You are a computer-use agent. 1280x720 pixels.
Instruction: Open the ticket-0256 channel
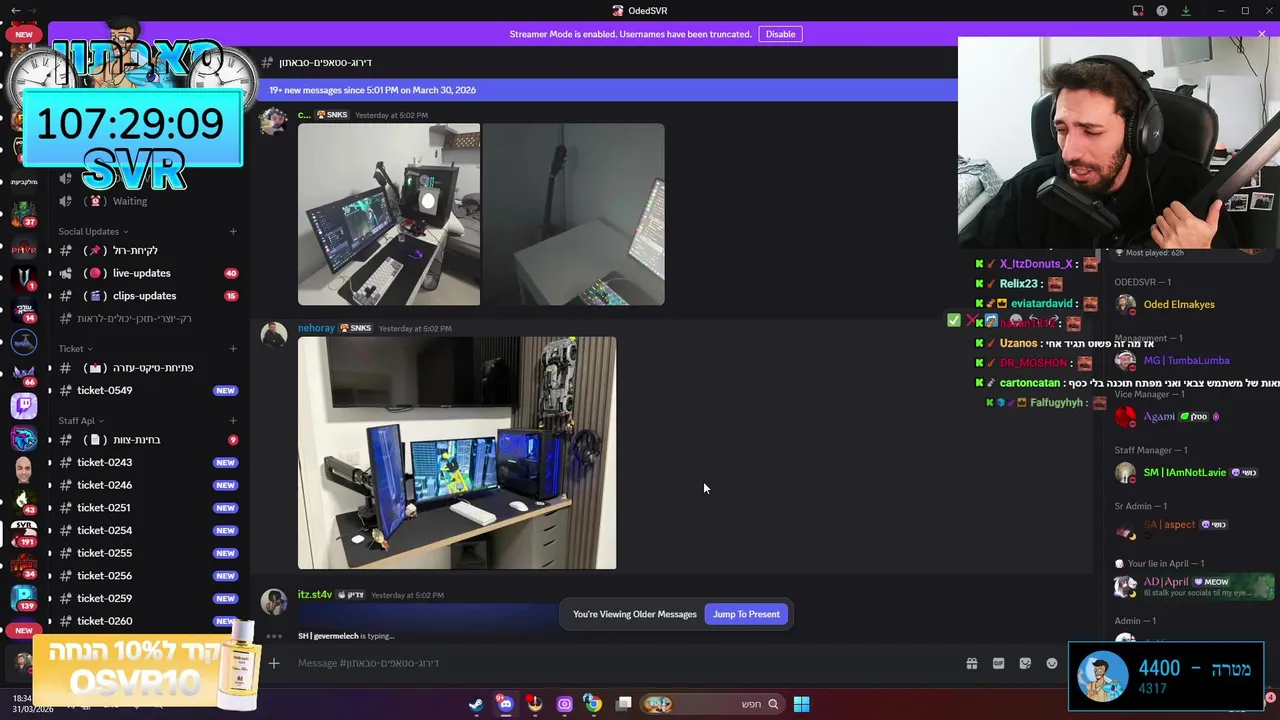[147, 576]
